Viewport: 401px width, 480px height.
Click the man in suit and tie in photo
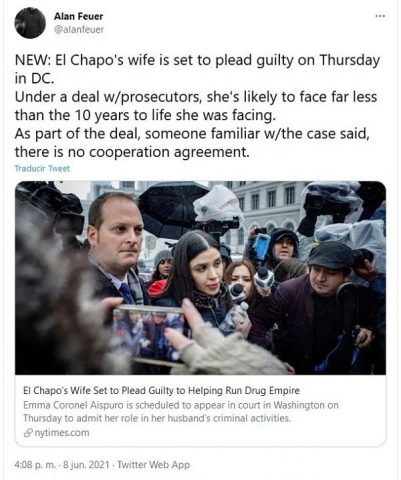click(117, 253)
